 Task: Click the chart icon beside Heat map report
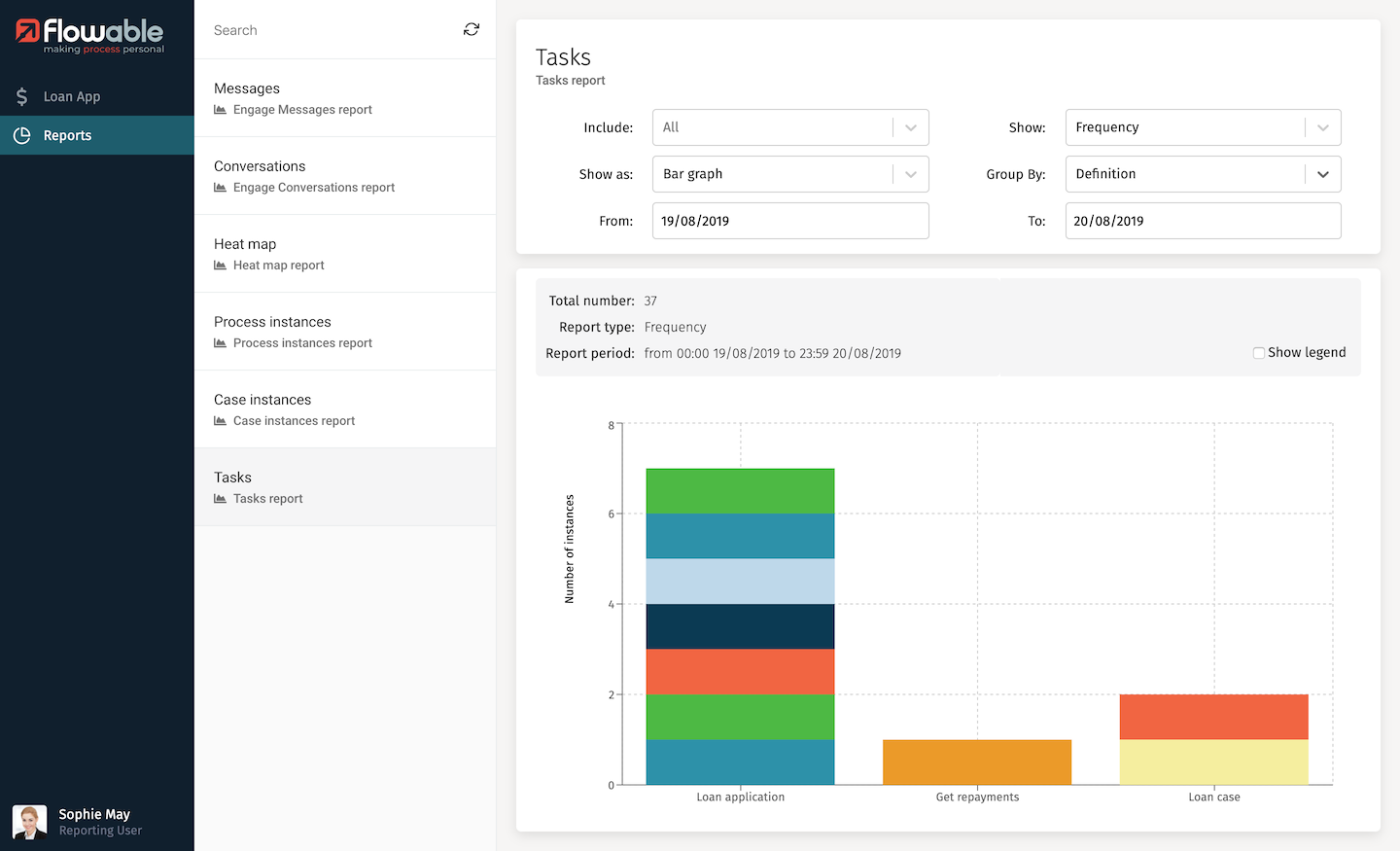click(x=218, y=266)
